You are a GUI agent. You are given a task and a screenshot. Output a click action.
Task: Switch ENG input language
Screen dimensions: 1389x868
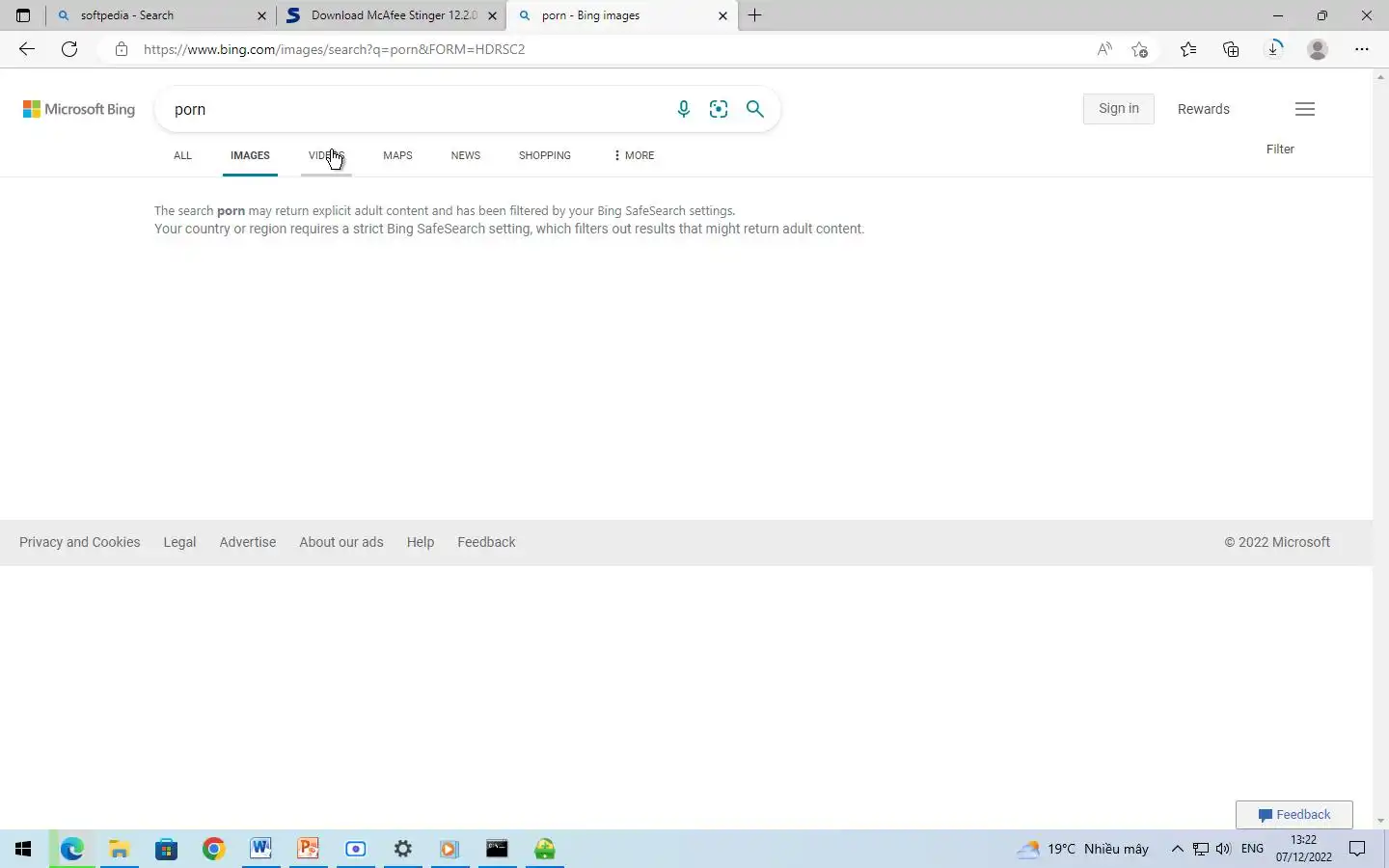[1252, 849]
